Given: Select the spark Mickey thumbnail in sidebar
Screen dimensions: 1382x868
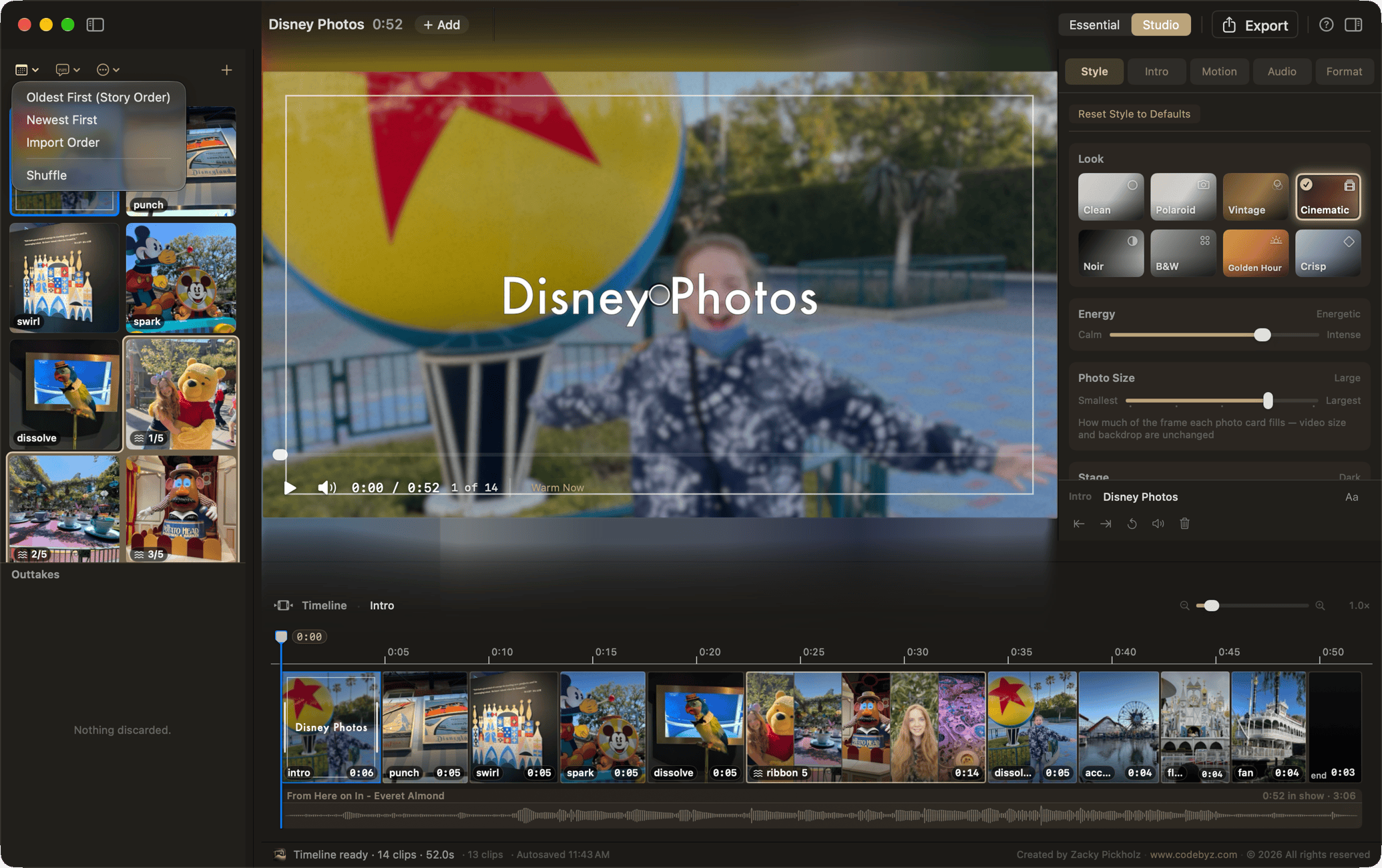Looking at the screenshot, I should point(181,277).
